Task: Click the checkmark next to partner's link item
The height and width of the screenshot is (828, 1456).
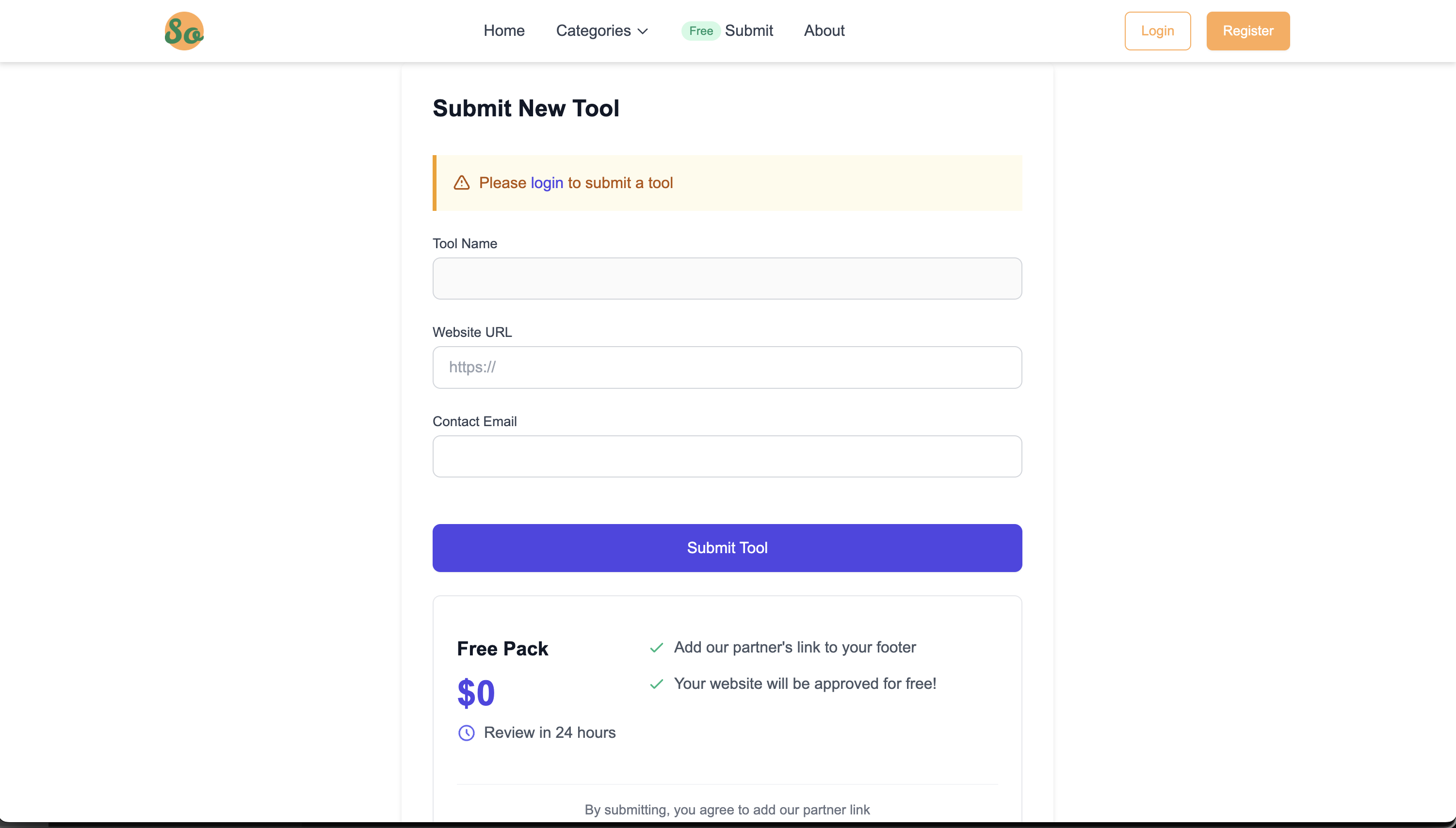Action: [x=657, y=648]
